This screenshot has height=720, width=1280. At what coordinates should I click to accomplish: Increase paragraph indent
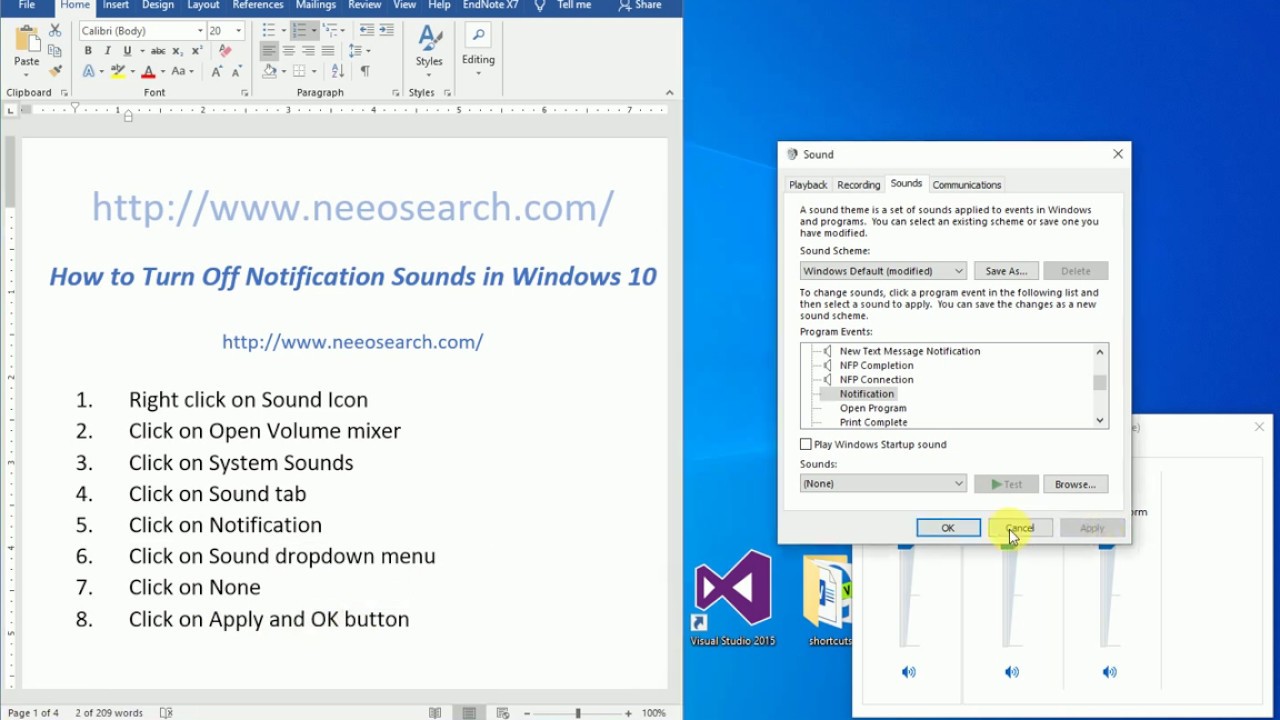click(x=387, y=31)
